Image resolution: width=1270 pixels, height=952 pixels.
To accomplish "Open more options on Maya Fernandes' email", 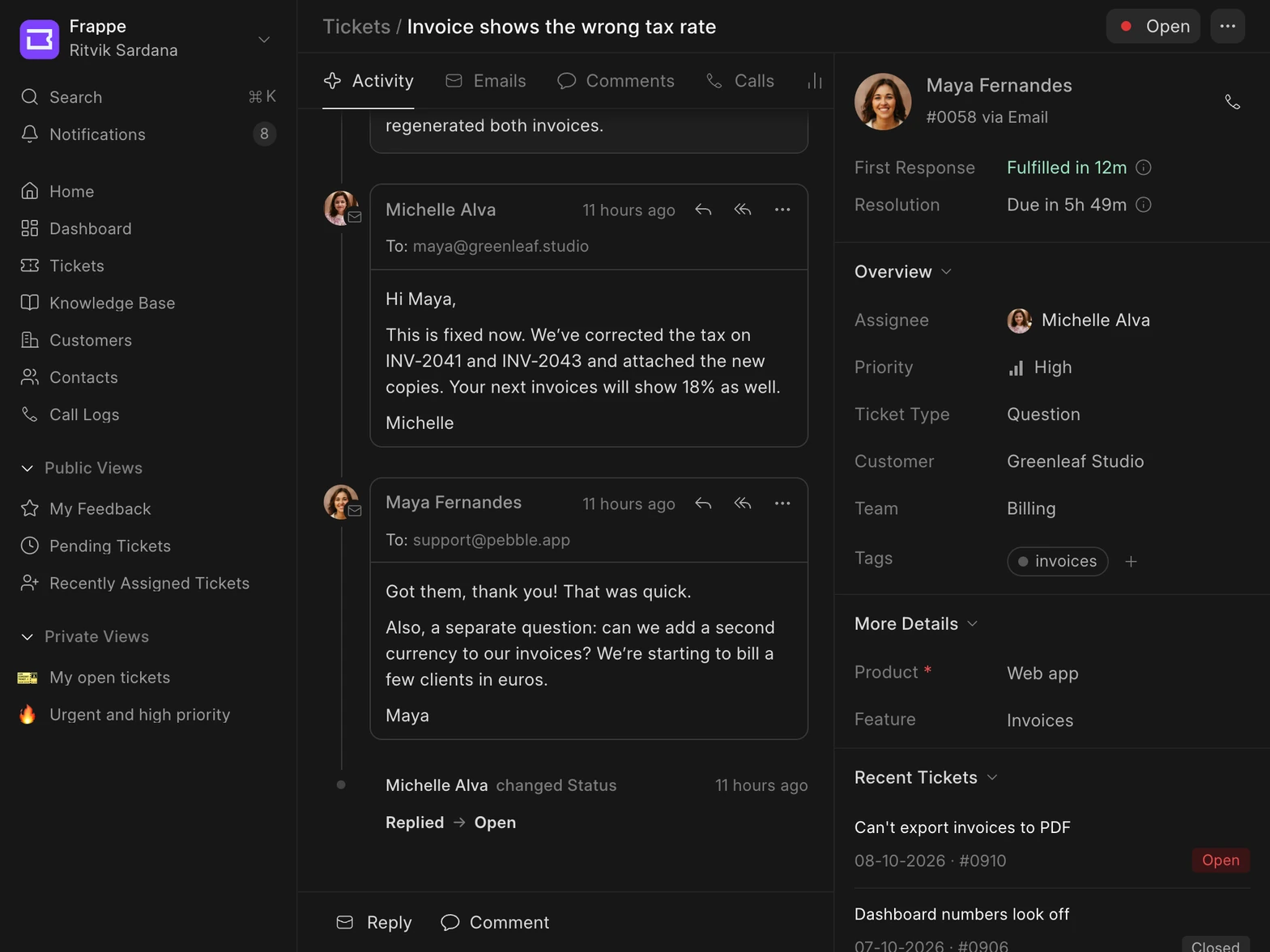I will [x=782, y=504].
